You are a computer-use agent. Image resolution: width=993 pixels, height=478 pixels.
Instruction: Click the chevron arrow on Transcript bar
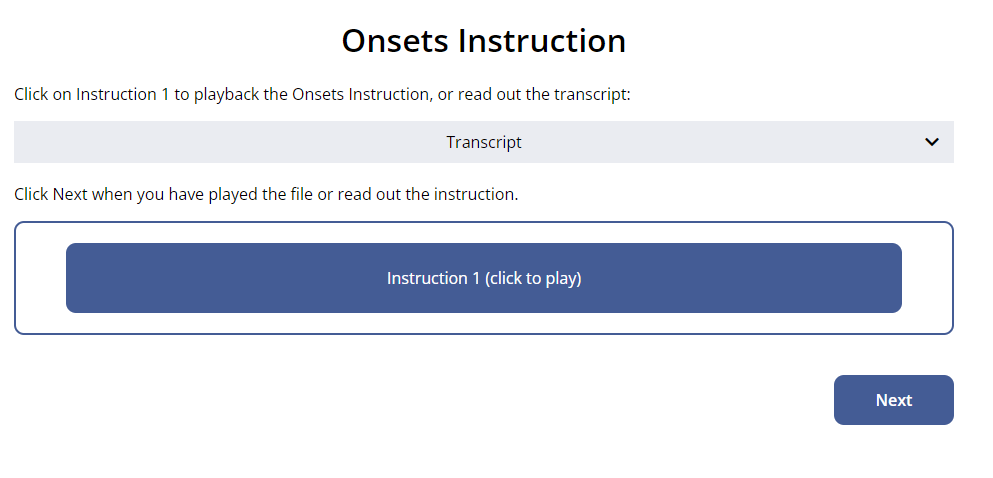(932, 142)
